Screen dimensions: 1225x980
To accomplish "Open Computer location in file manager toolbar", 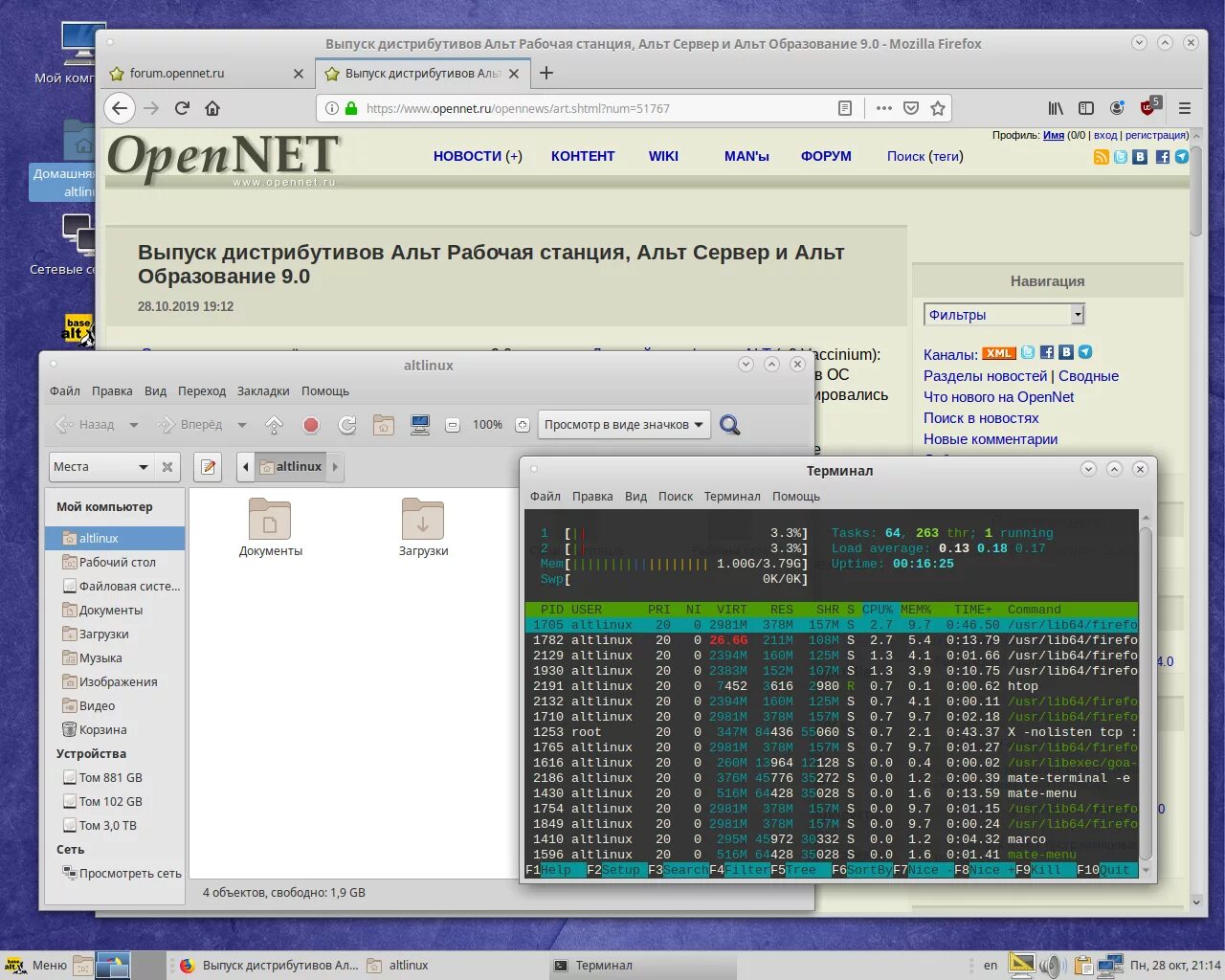I will (419, 425).
